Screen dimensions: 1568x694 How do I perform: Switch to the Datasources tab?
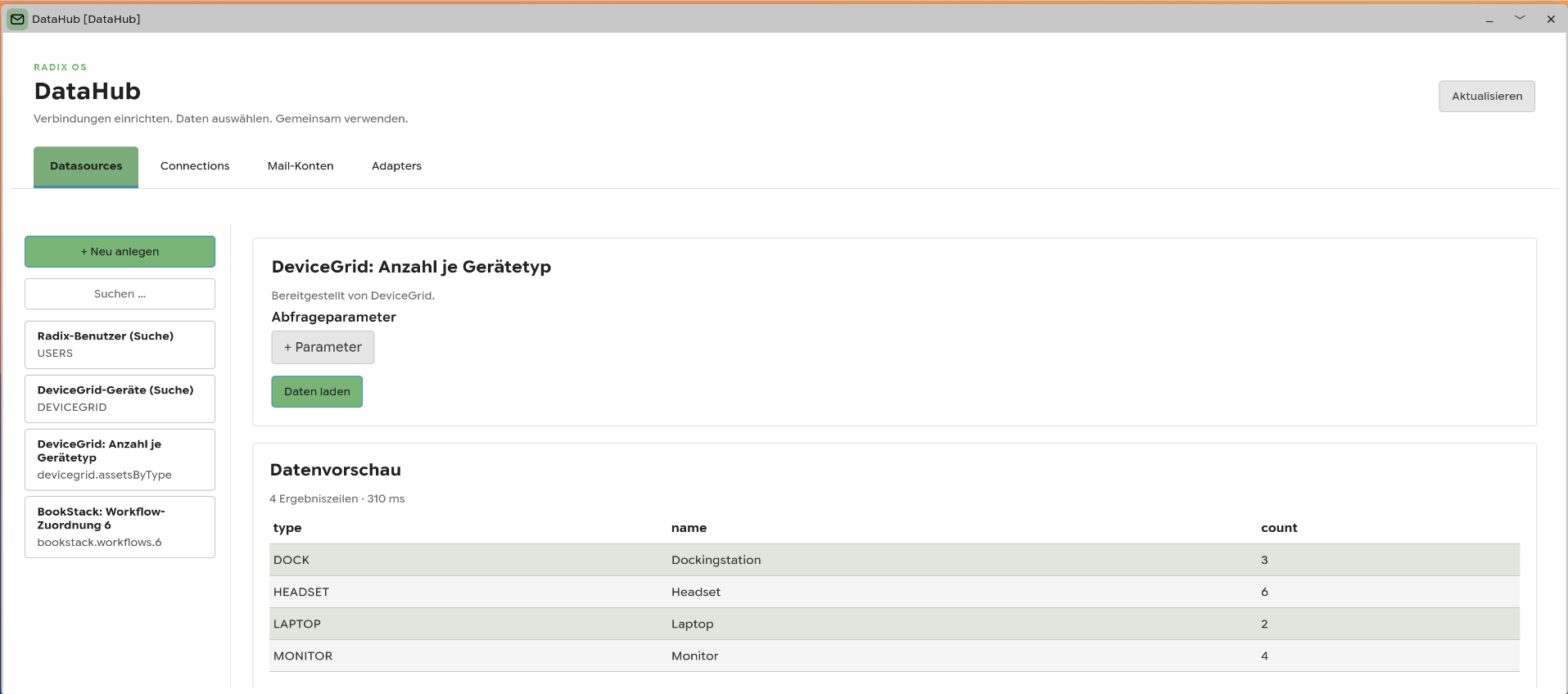86,166
